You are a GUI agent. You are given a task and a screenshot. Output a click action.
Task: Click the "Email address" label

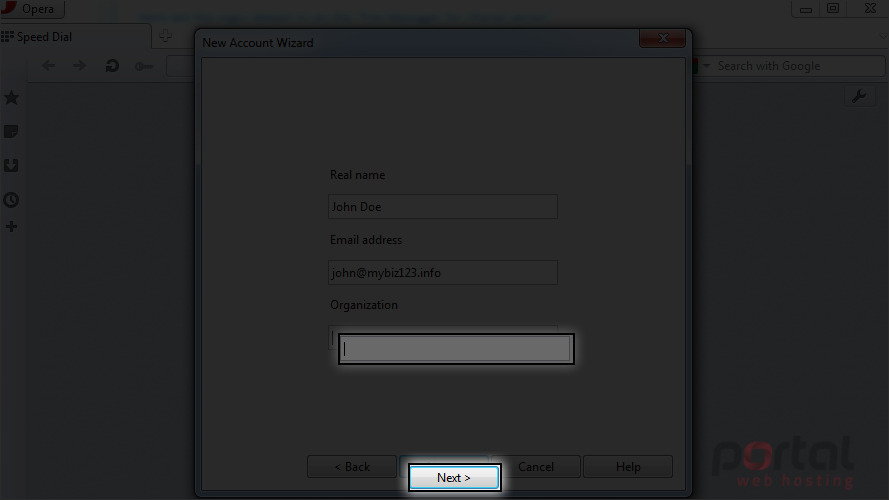click(x=366, y=240)
